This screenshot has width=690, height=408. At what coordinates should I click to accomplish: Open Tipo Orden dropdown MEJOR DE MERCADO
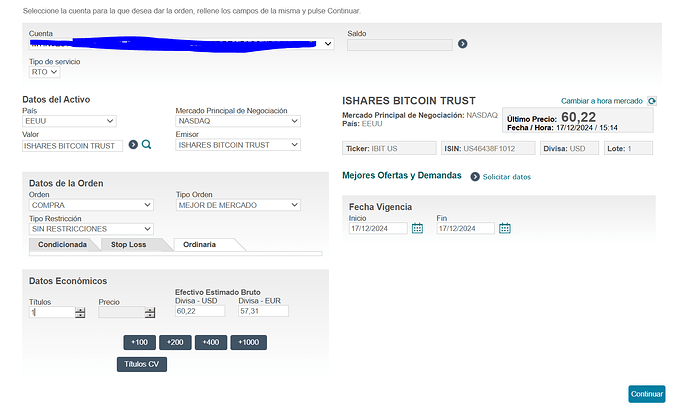[238, 205]
